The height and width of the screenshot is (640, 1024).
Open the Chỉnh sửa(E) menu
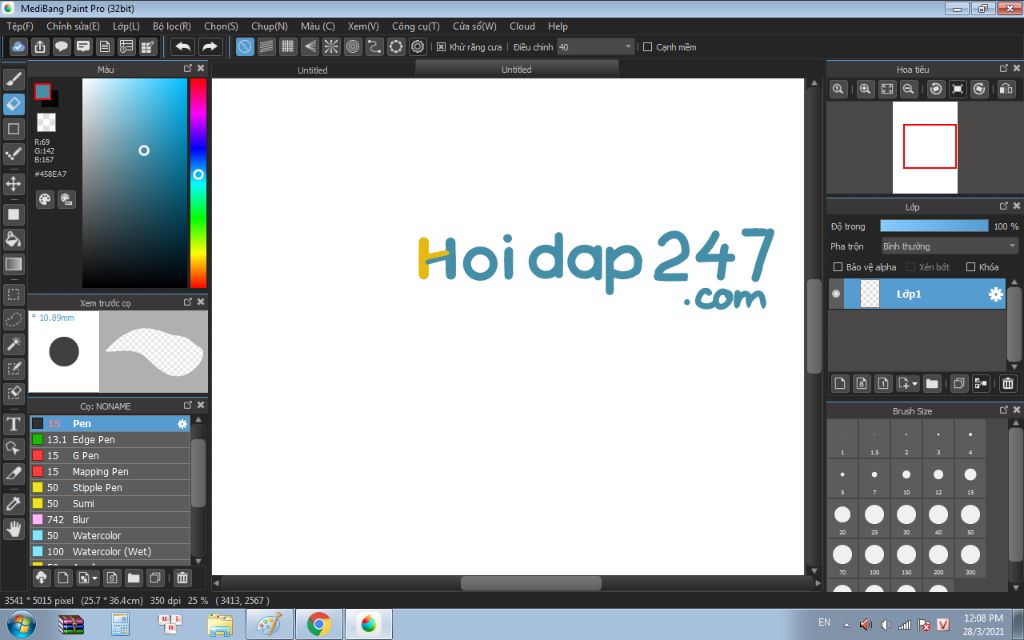(73, 26)
